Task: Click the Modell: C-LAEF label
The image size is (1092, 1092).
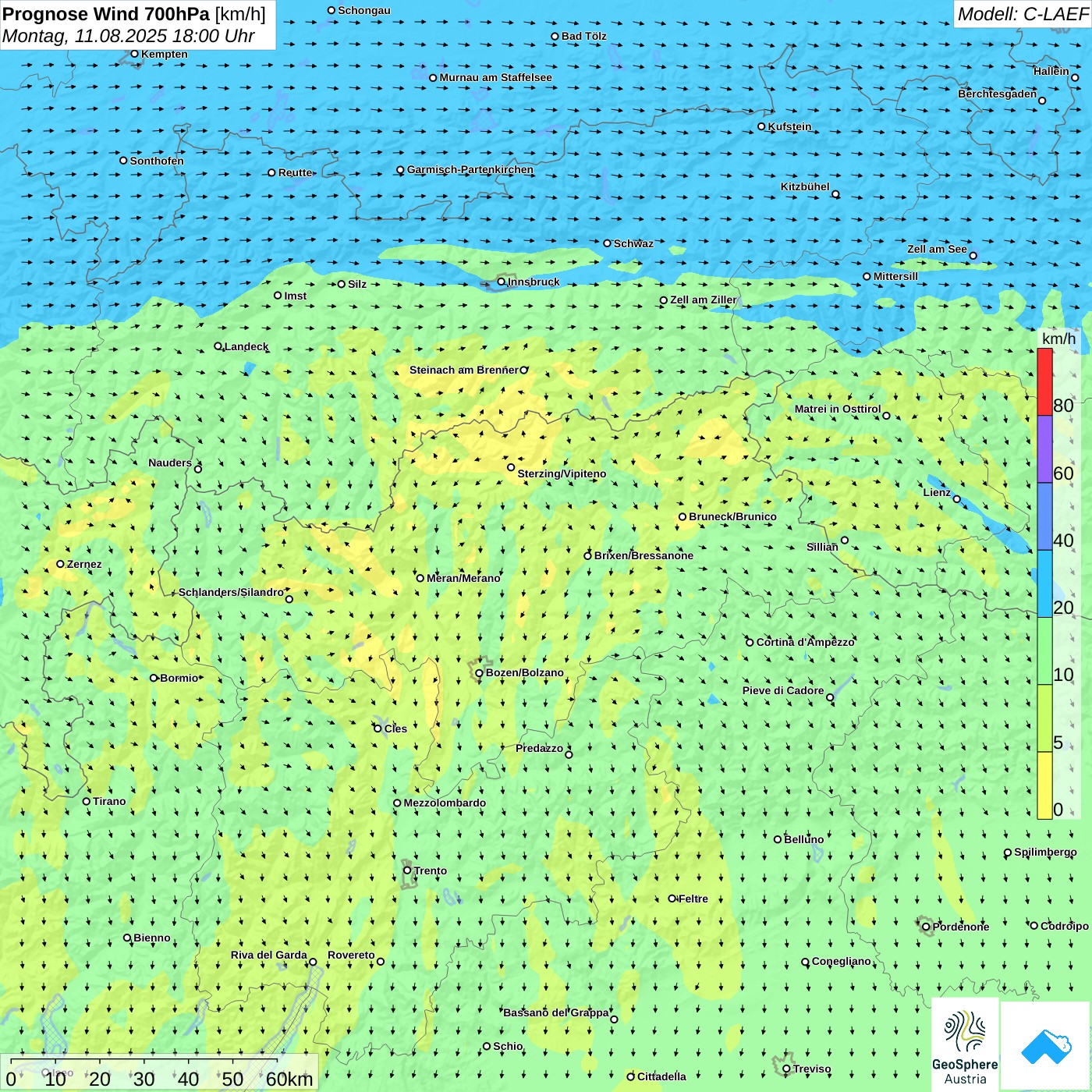Action: pyautogui.click(x=1023, y=14)
